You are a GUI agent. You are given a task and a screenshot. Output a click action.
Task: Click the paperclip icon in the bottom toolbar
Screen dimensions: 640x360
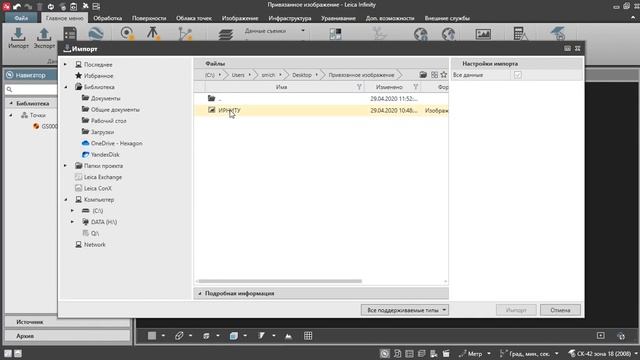pyautogui.click(x=179, y=336)
